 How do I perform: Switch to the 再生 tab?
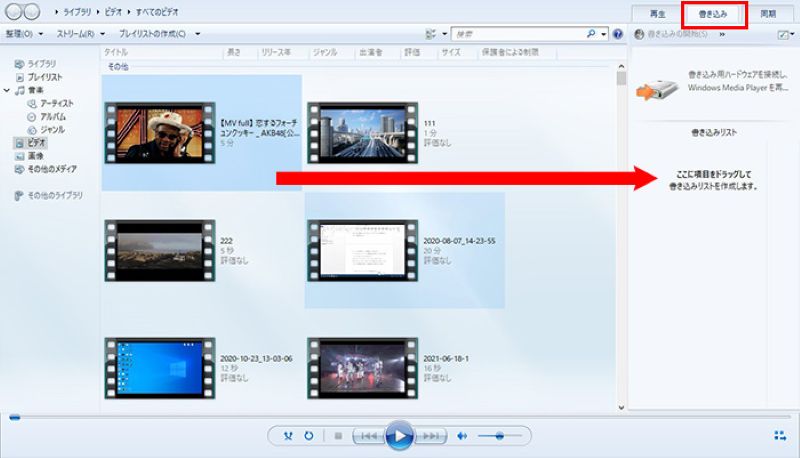[x=657, y=14]
